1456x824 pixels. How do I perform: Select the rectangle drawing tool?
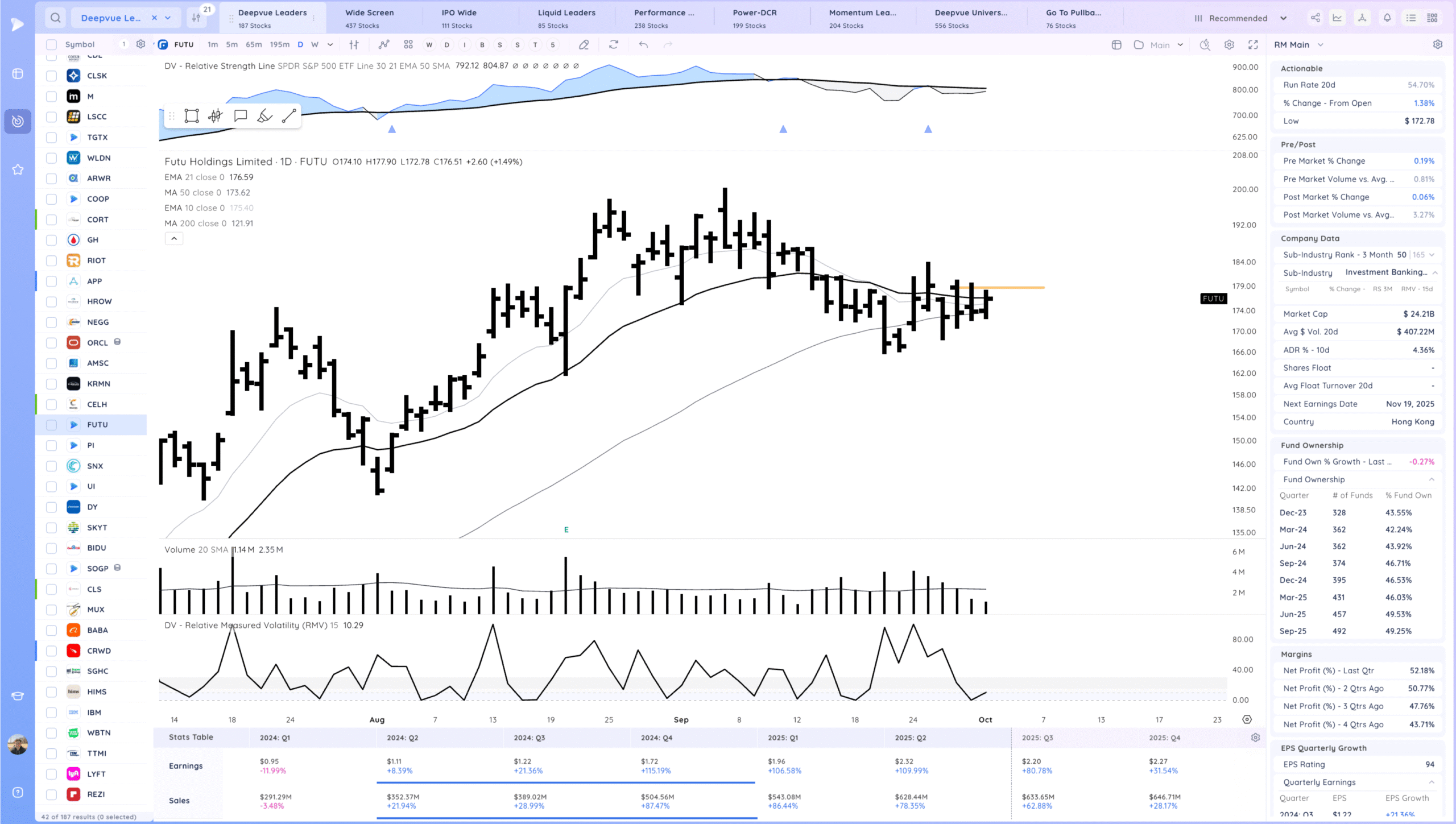[192, 116]
